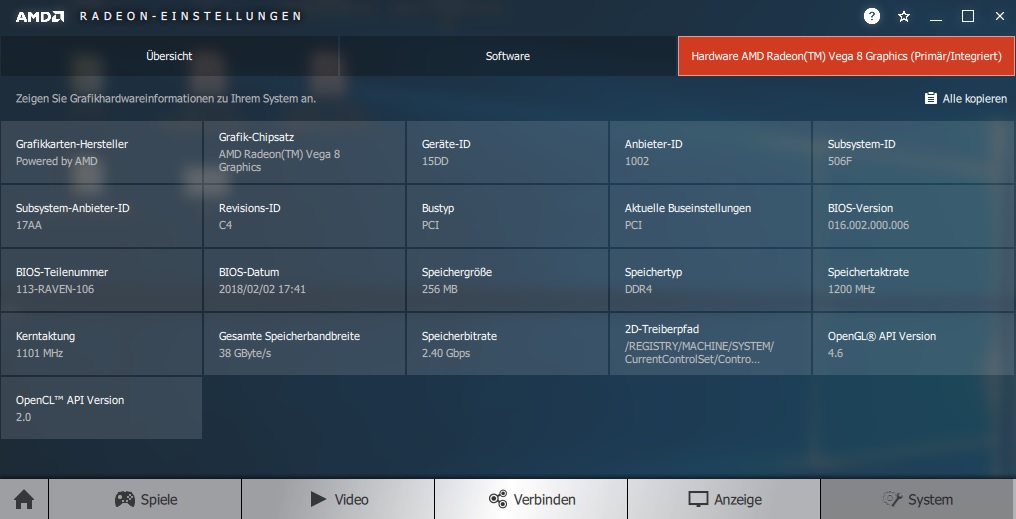Open the System section
The height and width of the screenshot is (519, 1016).
pyautogui.click(x=917, y=499)
